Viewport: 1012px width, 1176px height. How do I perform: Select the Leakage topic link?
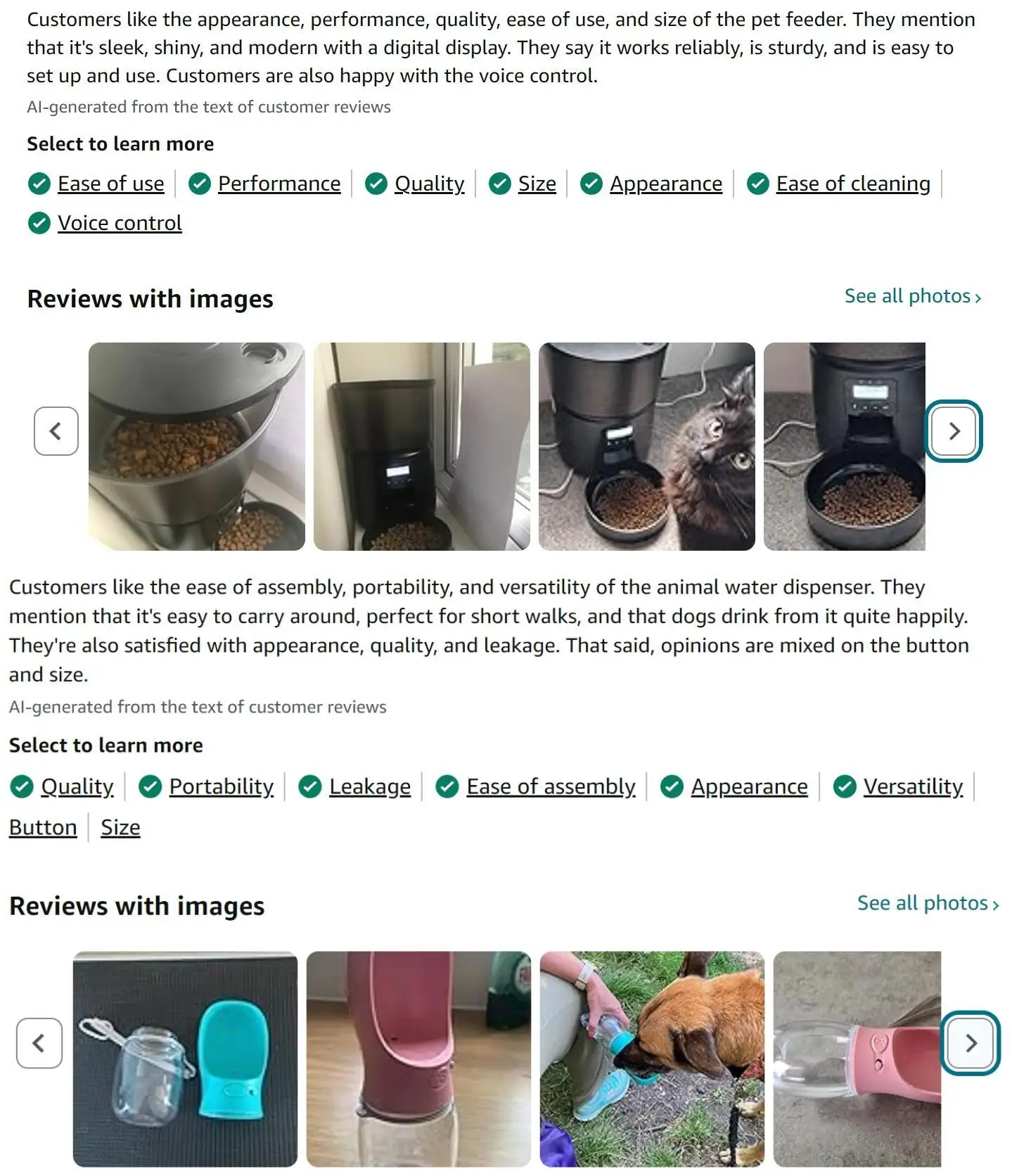pos(370,786)
